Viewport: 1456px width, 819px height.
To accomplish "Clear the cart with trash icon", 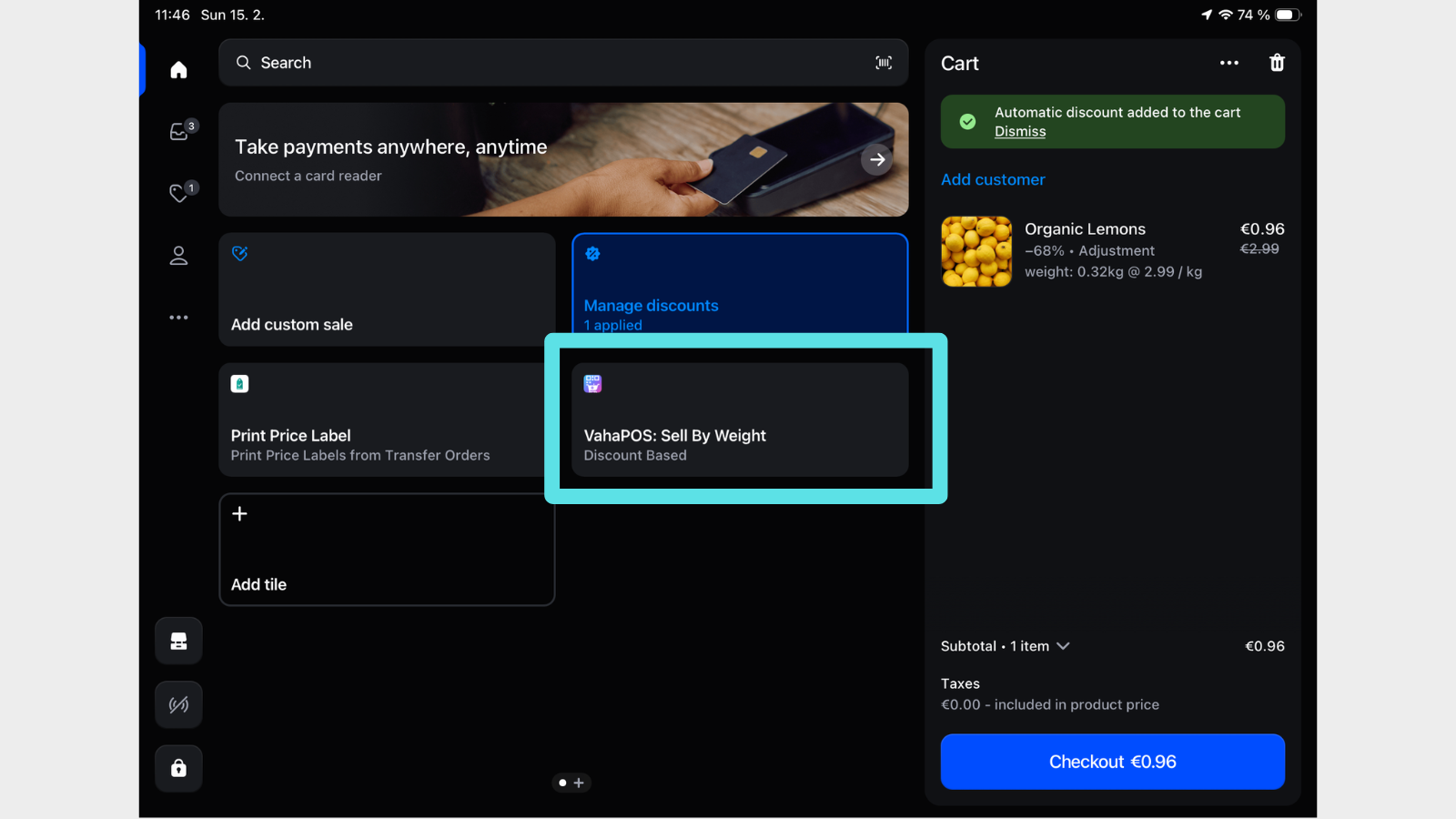I will click(1277, 63).
